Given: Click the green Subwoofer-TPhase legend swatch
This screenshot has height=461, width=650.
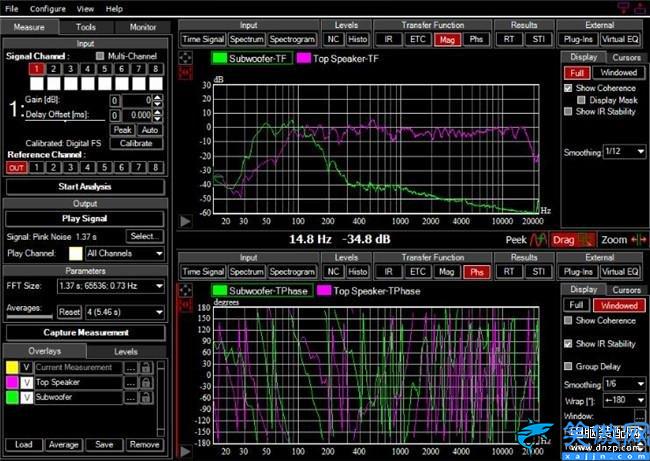Looking at the screenshot, I should click(x=219, y=291).
